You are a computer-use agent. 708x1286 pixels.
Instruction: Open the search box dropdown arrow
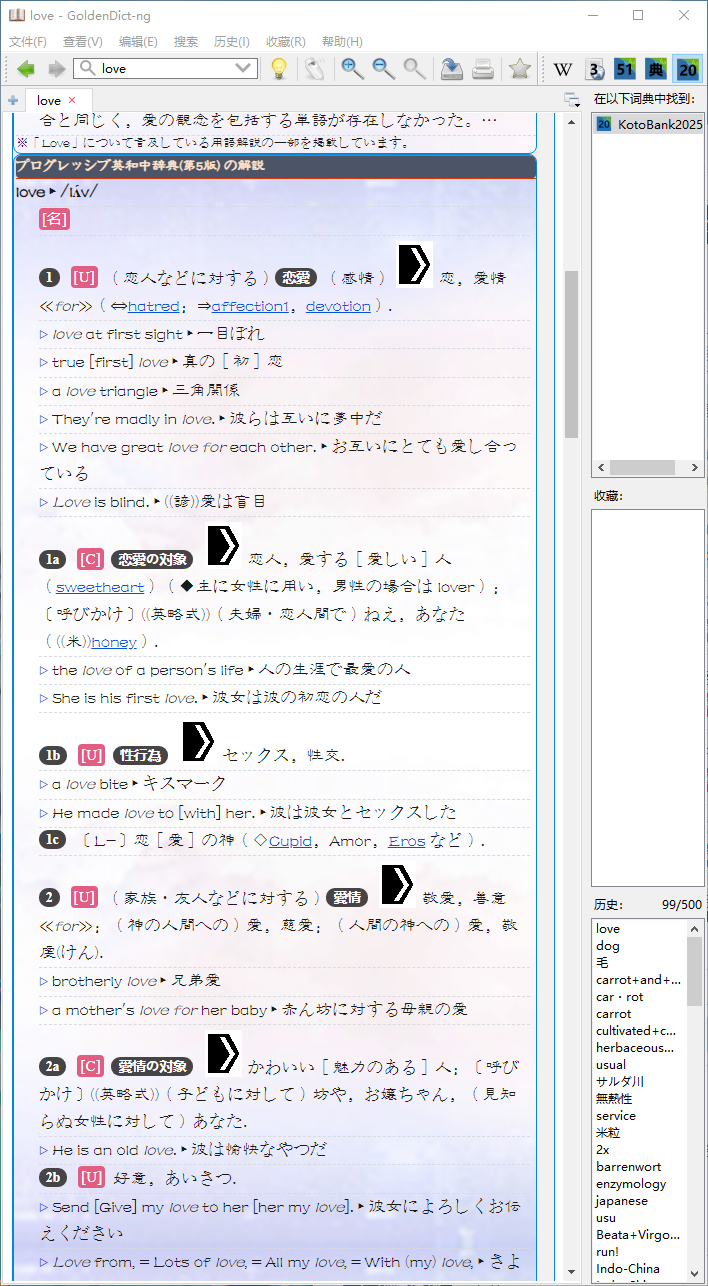click(x=244, y=68)
